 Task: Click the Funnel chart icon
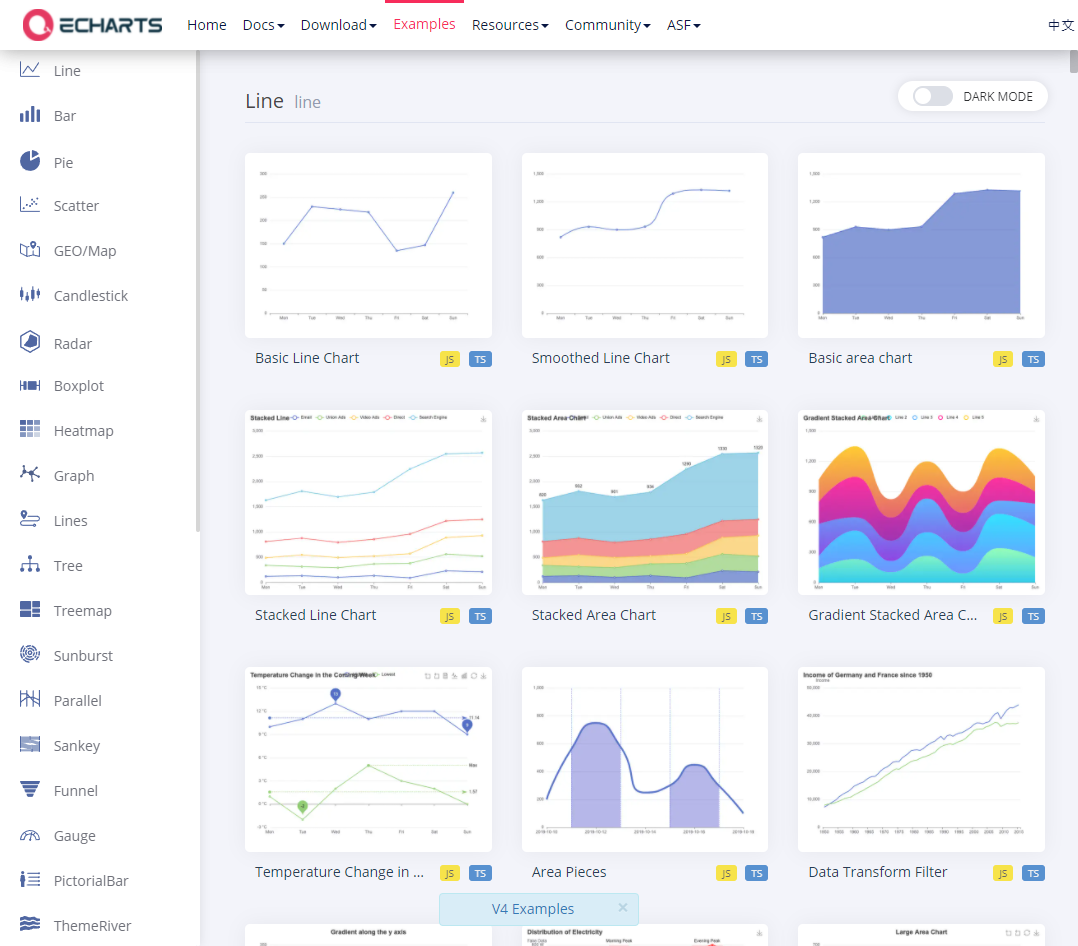tap(30, 790)
